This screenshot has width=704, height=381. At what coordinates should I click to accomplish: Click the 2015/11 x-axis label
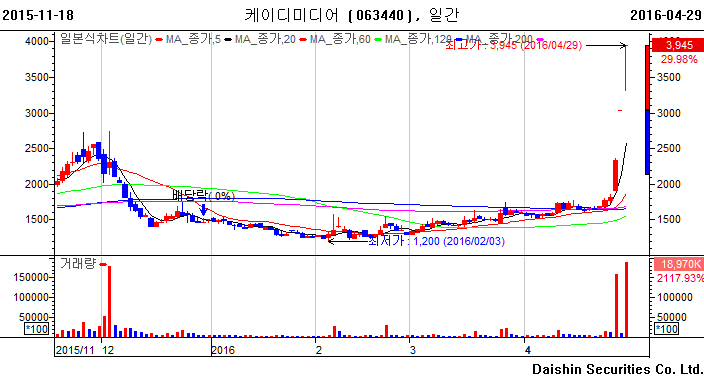[x=75, y=350]
